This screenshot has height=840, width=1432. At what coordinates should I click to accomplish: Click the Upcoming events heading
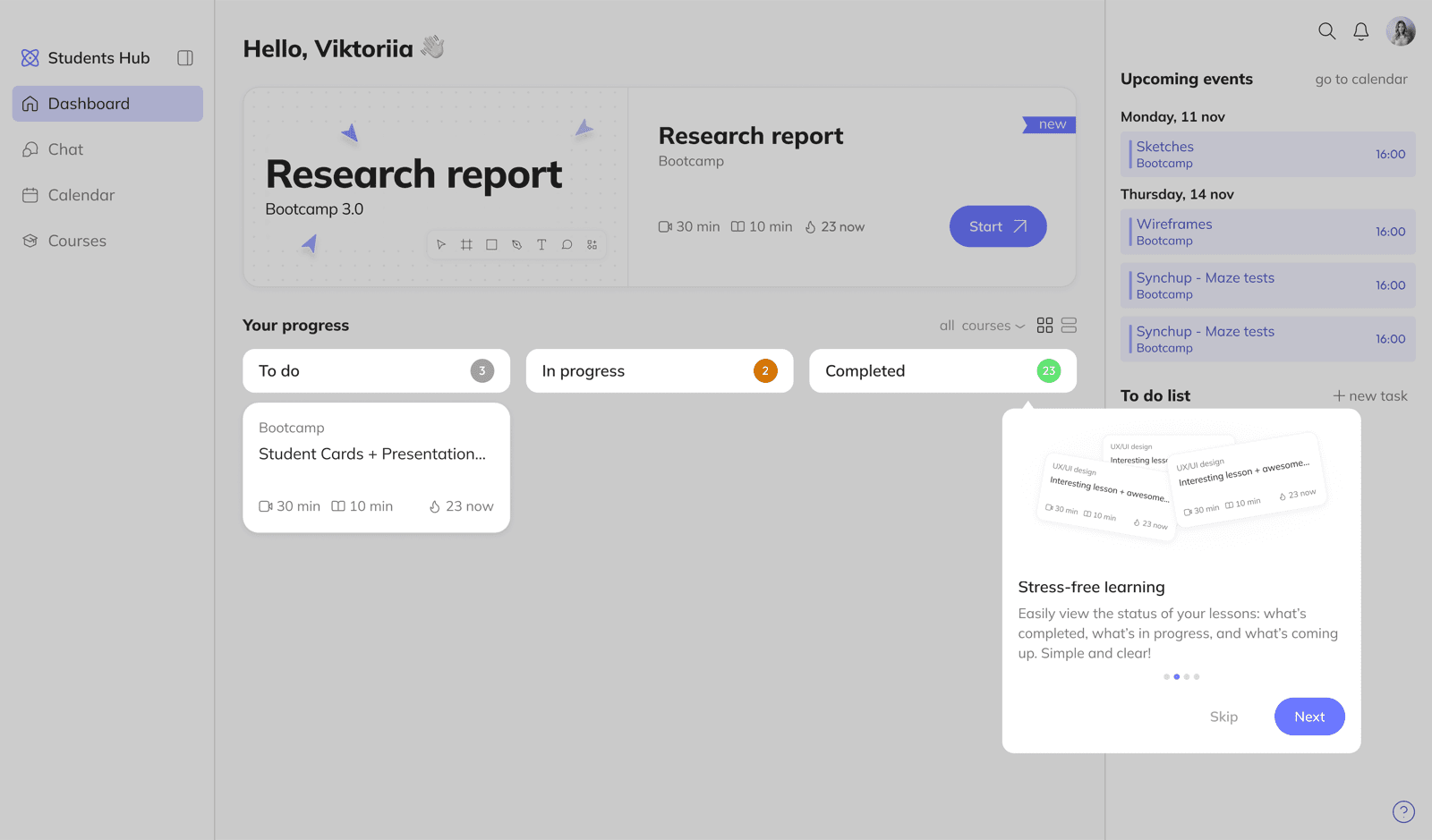[1187, 79]
